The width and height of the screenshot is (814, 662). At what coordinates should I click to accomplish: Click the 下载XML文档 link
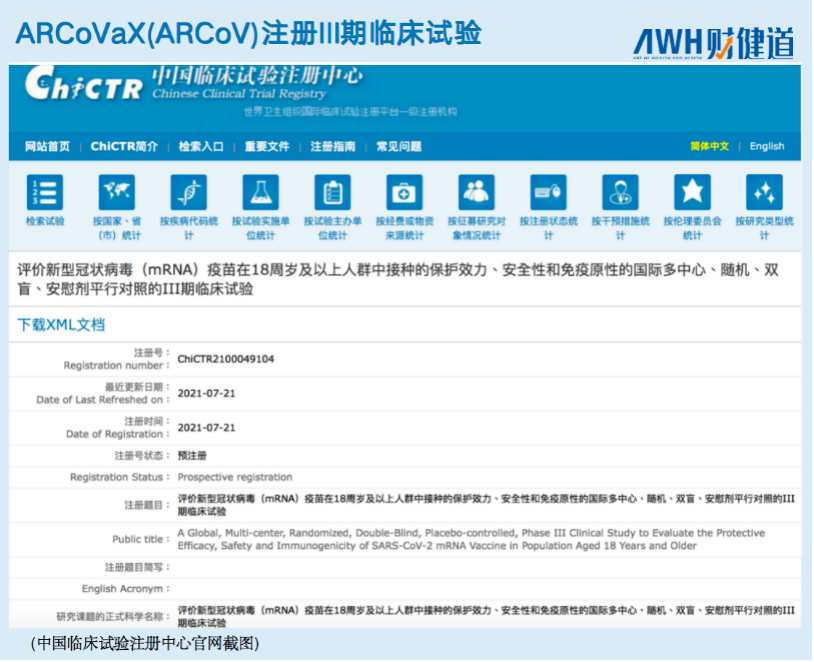click(61, 325)
